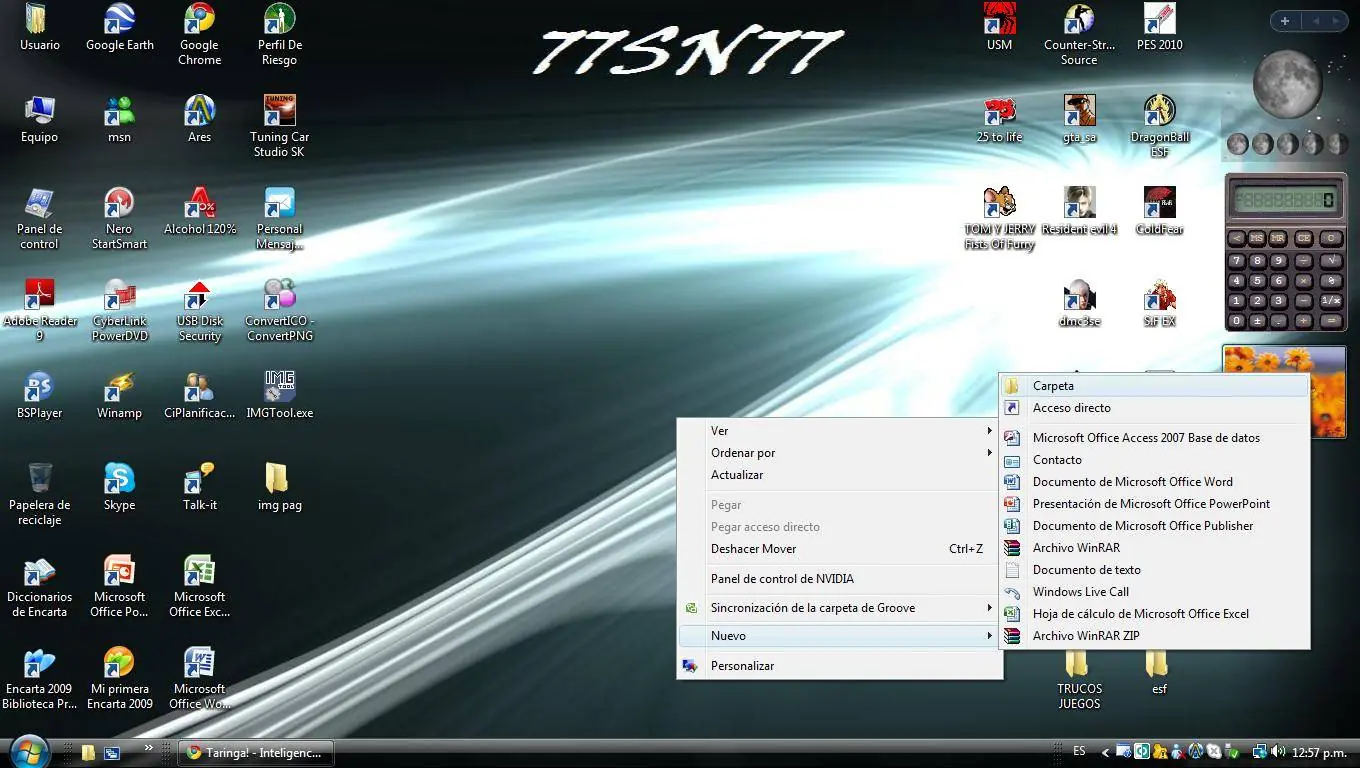Open the network connection tray icon
This screenshot has height=768, width=1360.
coord(1262,752)
